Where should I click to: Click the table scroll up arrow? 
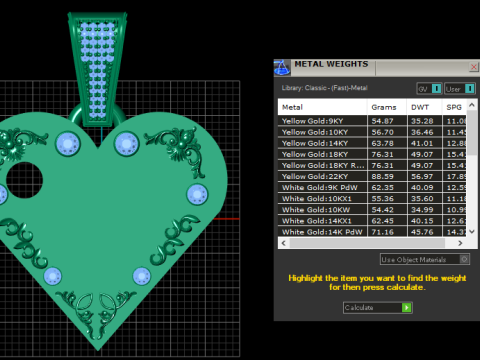pos(472,105)
